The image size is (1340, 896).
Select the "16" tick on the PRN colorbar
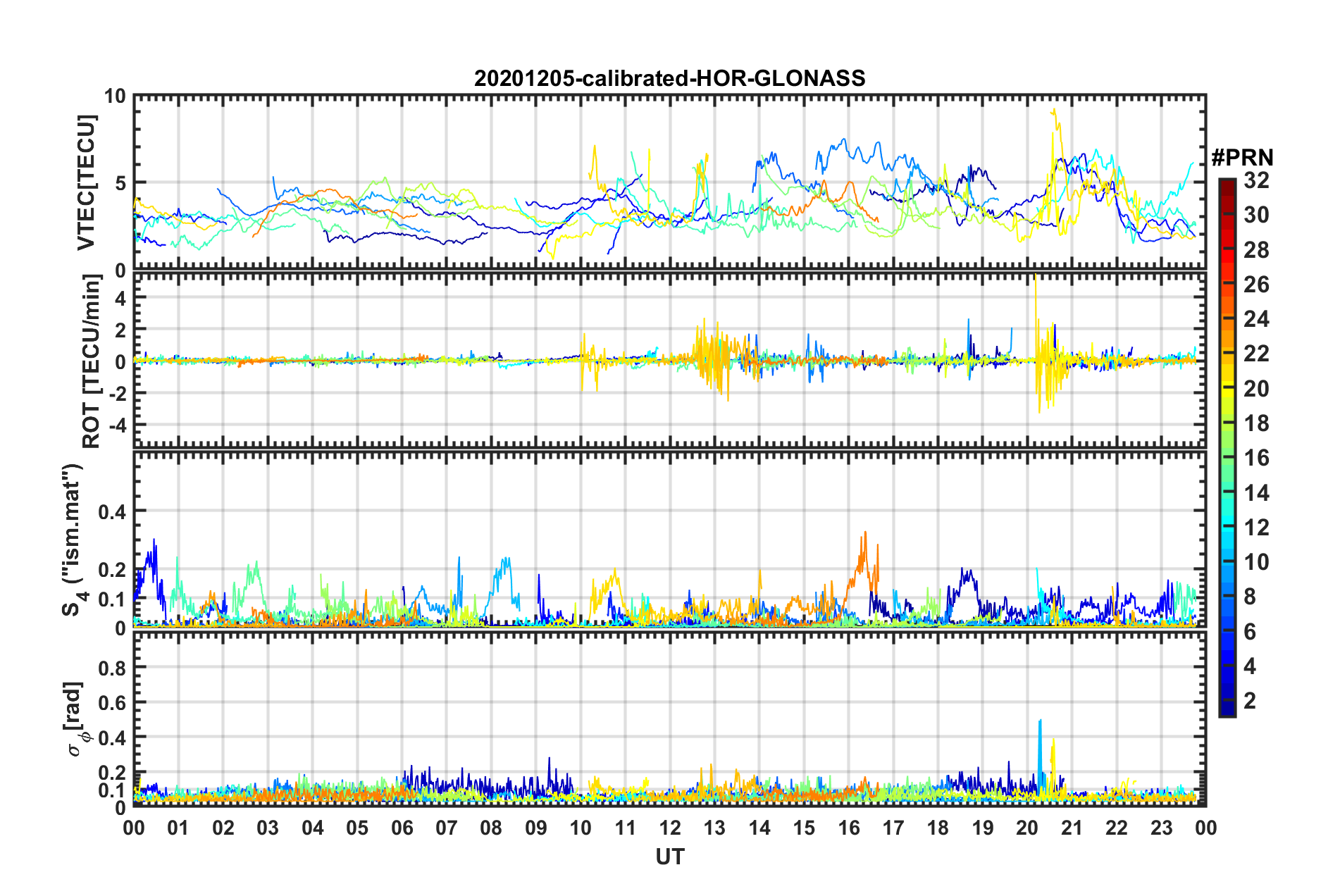(1256, 458)
